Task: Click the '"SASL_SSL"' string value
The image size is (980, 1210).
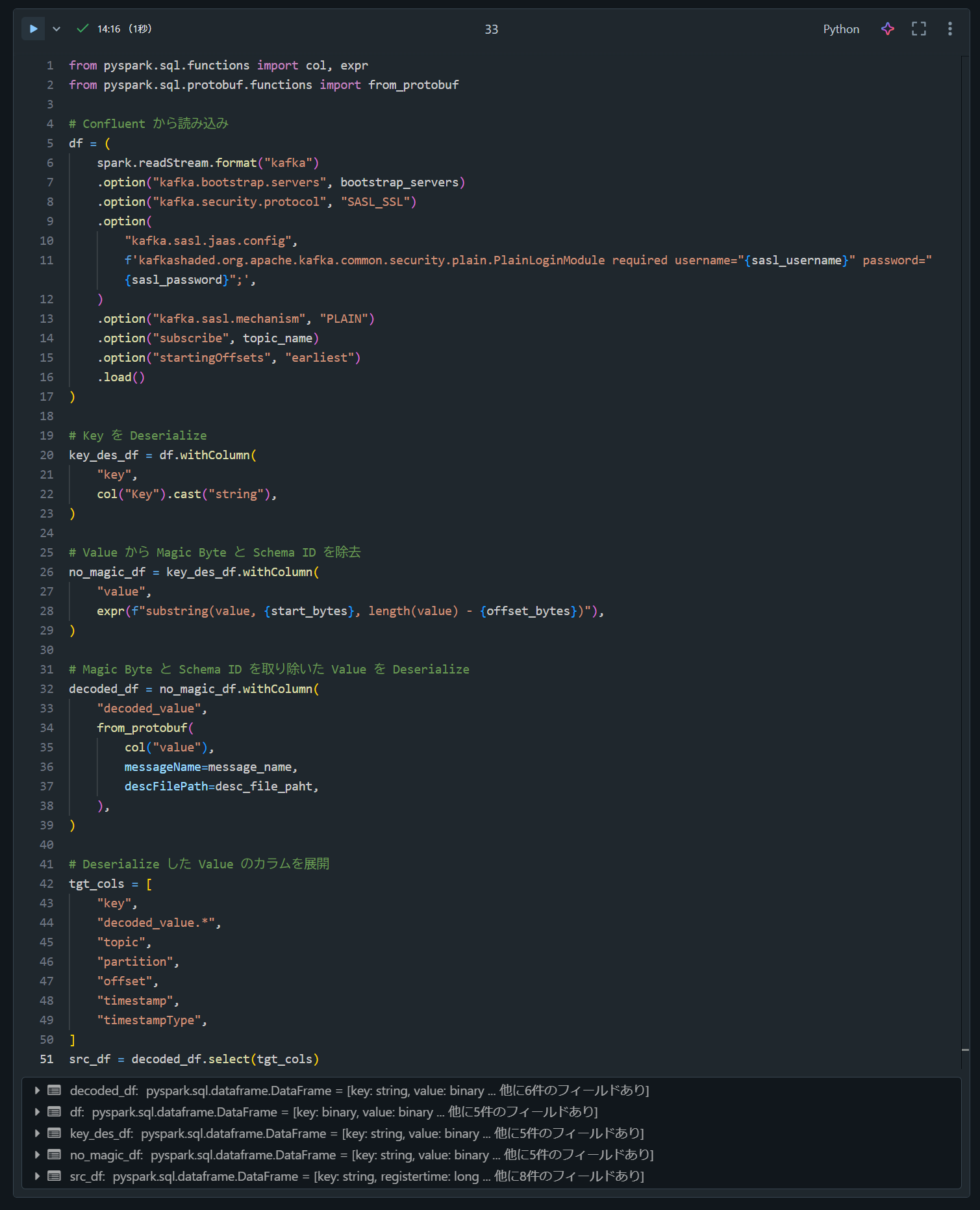Action: coord(375,201)
